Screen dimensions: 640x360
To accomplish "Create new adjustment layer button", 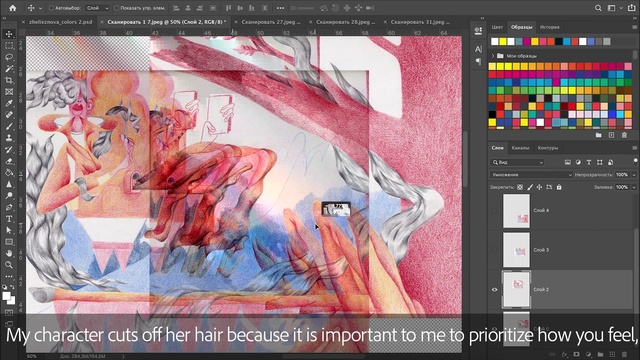I will pos(589,354).
